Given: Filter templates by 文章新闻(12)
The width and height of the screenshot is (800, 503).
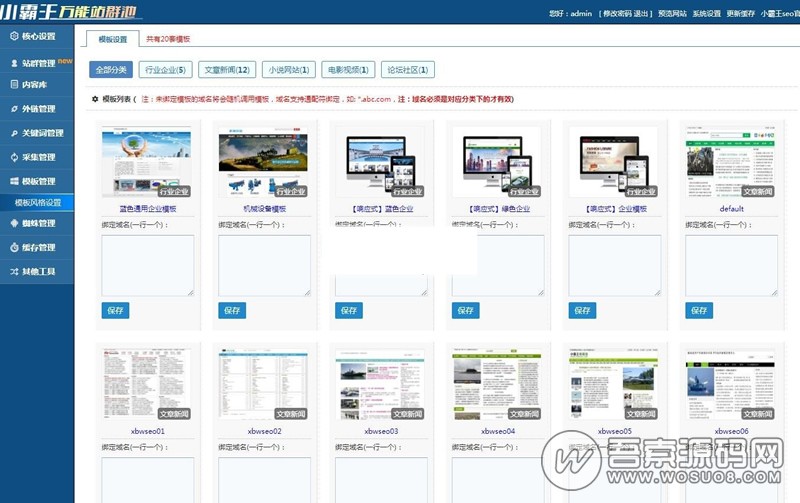Looking at the screenshot, I should pos(225,70).
